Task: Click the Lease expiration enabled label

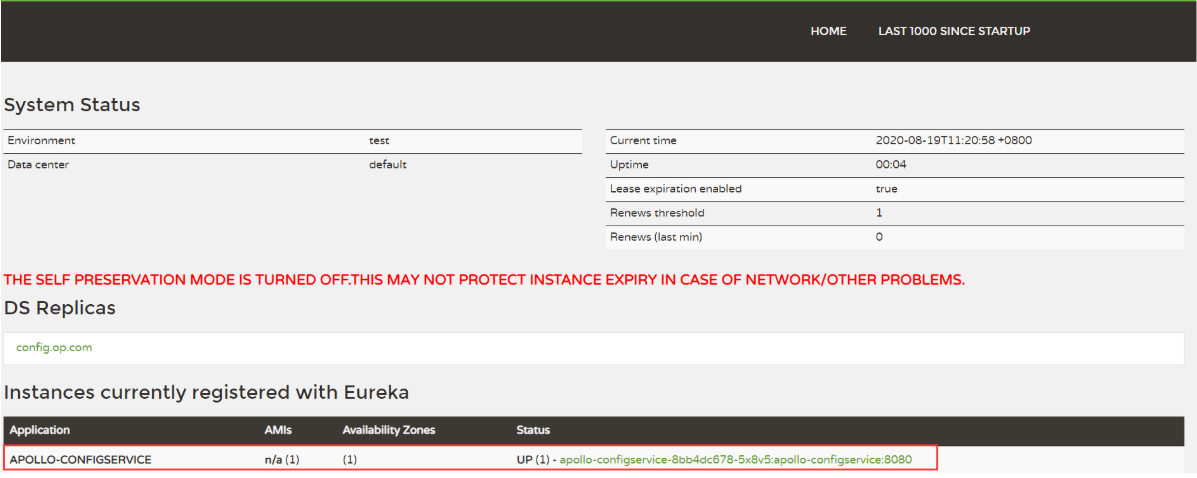Action: (x=676, y=189)
